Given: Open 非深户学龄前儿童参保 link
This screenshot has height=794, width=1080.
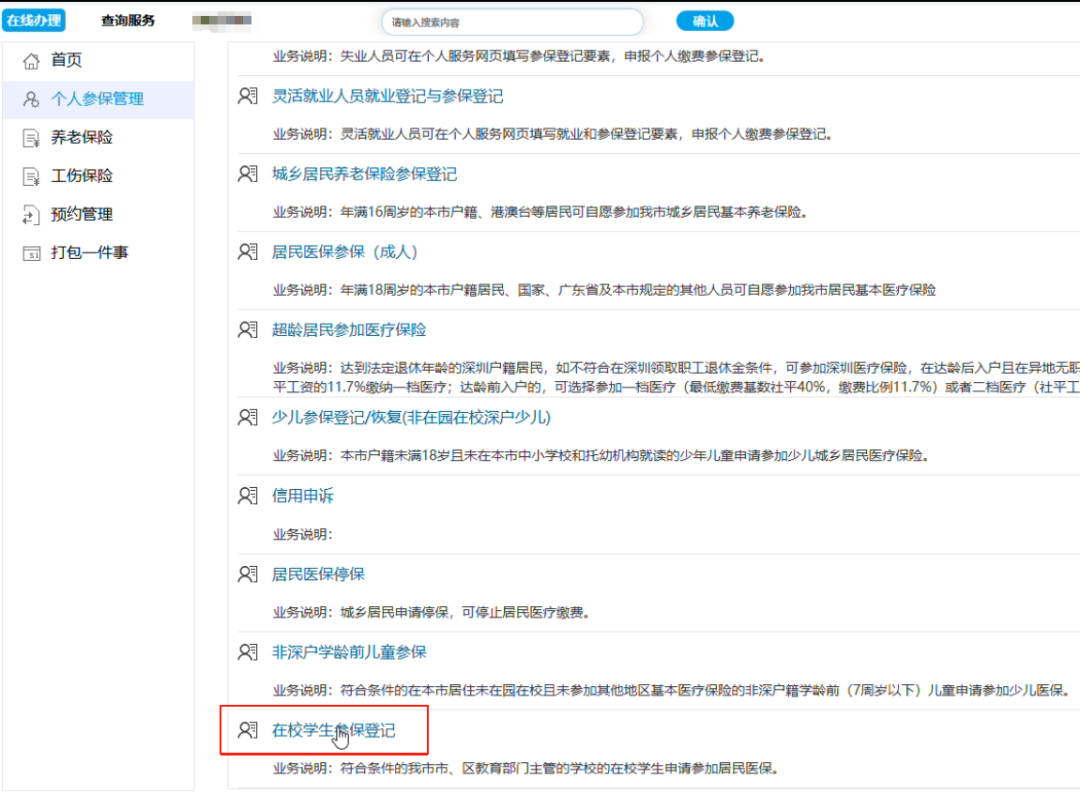Looking at the screenshot, I should tap(349, 652).
